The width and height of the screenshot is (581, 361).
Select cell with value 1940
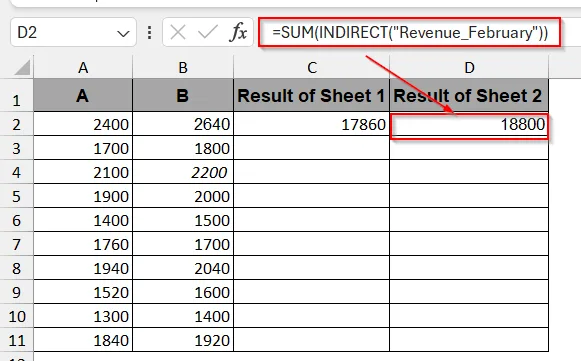click(x=83, y=268)
